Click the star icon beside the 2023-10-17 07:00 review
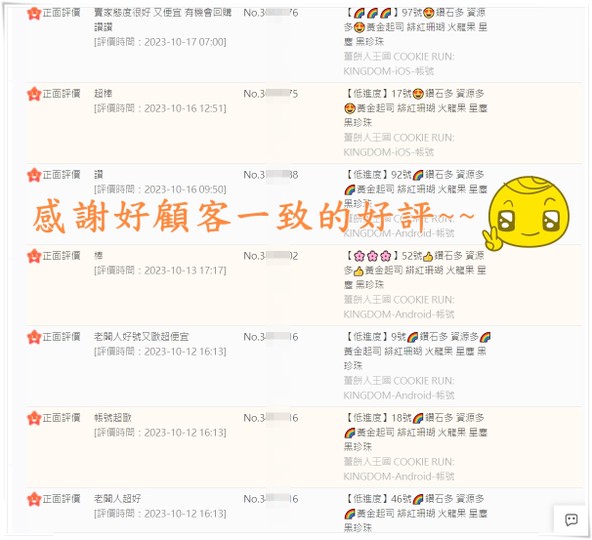Viewport: 592px width, 540px height. click(34, 13)
